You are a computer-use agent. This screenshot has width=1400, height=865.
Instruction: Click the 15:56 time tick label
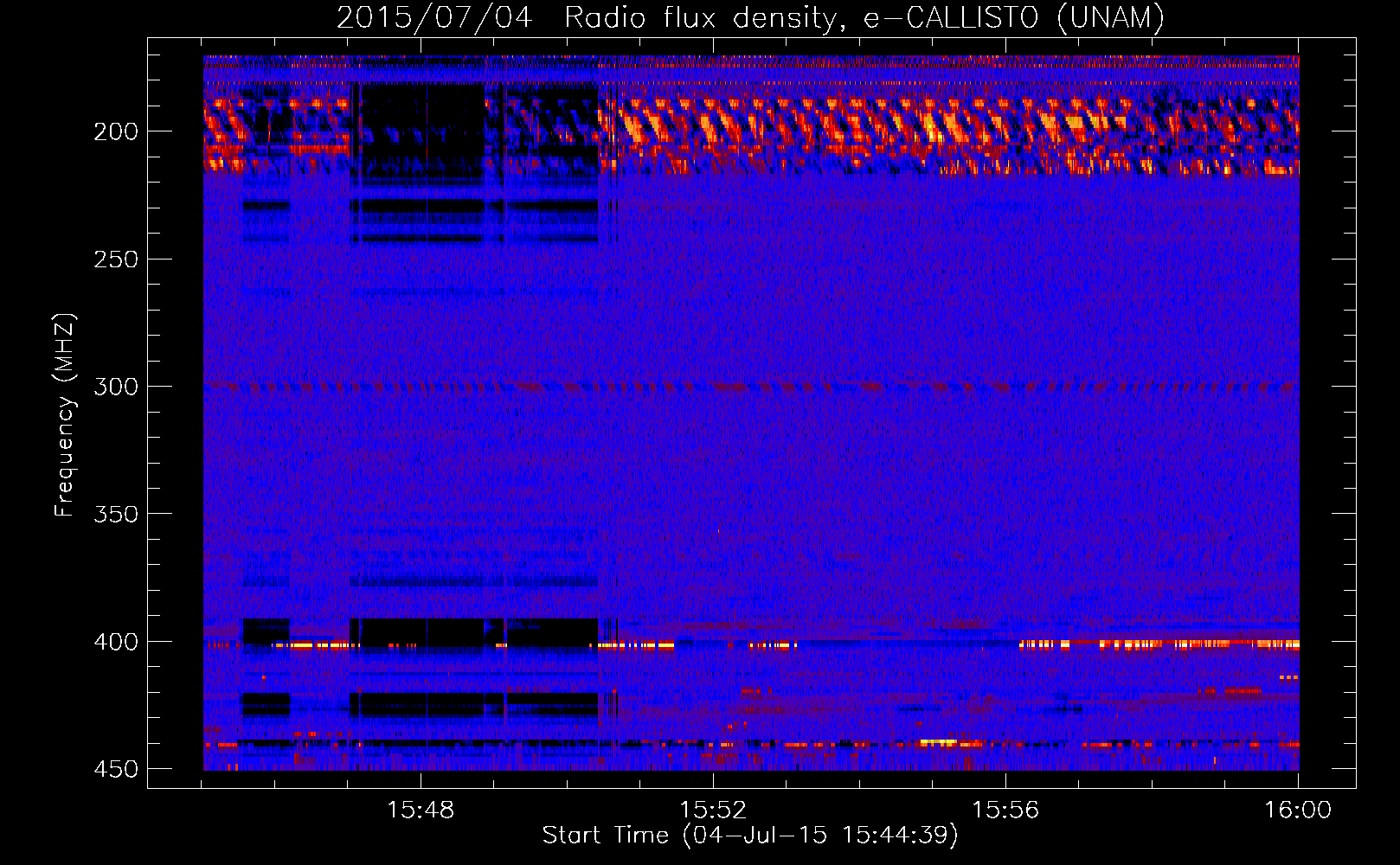pos(1005,810)
